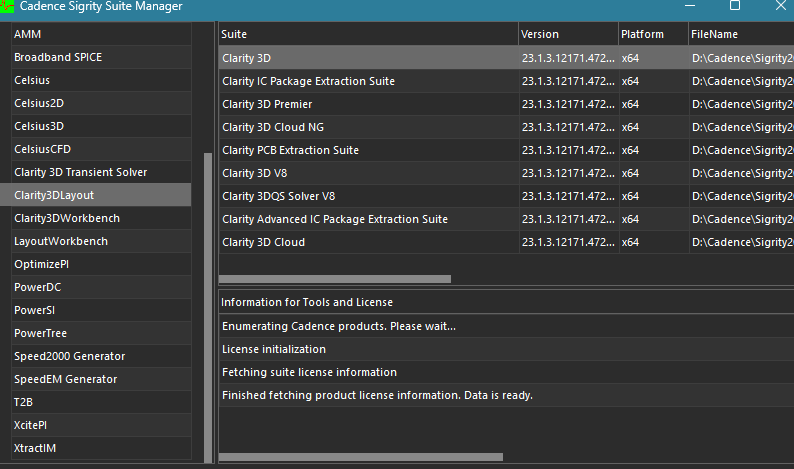794x469 pixels.
Task: Click the tool list vertical scrollbar thumb
Action: click(x=208, y=307)
